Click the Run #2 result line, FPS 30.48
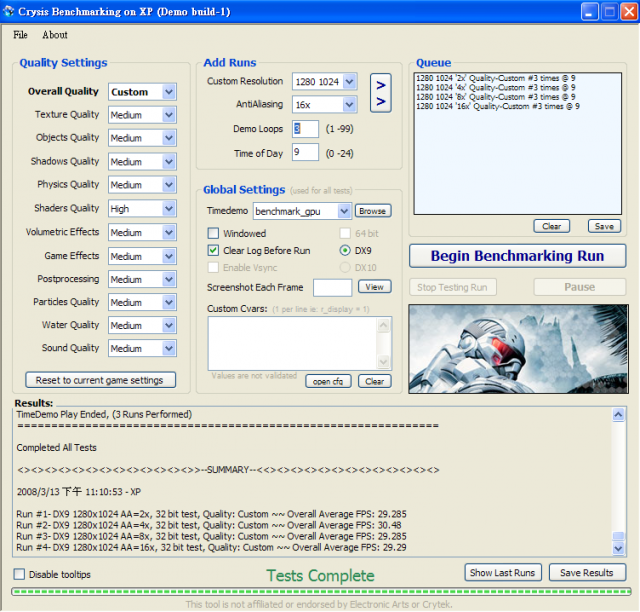Image resolution: width=640 pixels, height=612 pixels. coord(209,525)
